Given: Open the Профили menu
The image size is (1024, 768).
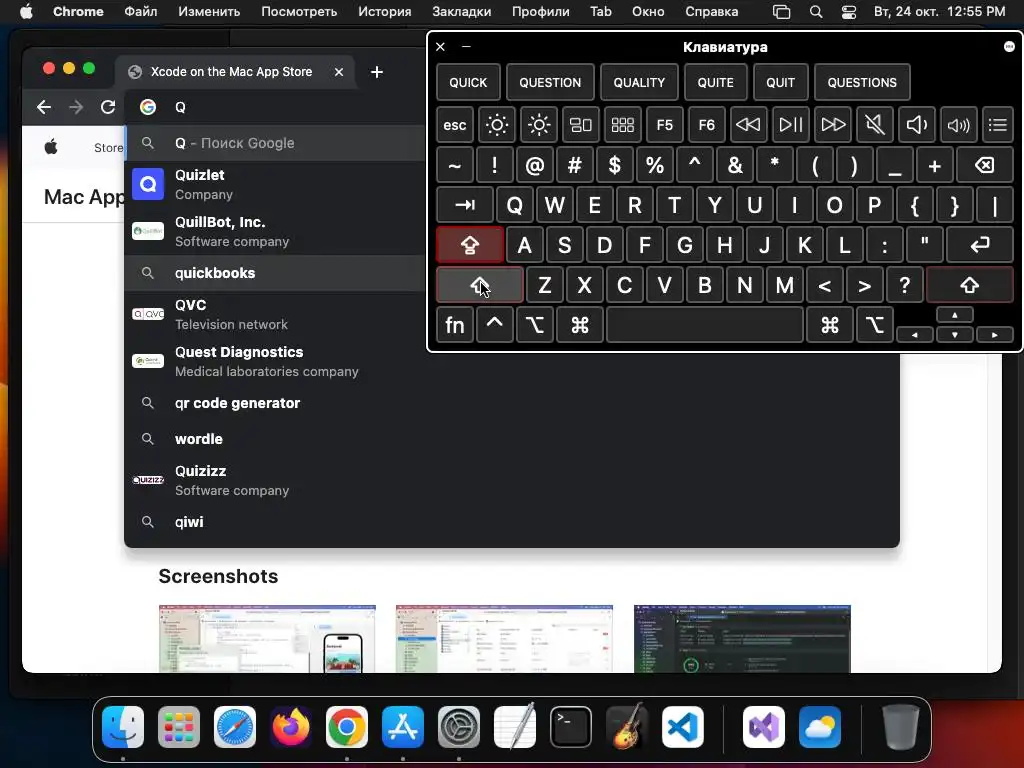Looking at the screenshot, I should pyautogui.click(x=541, y=11).
